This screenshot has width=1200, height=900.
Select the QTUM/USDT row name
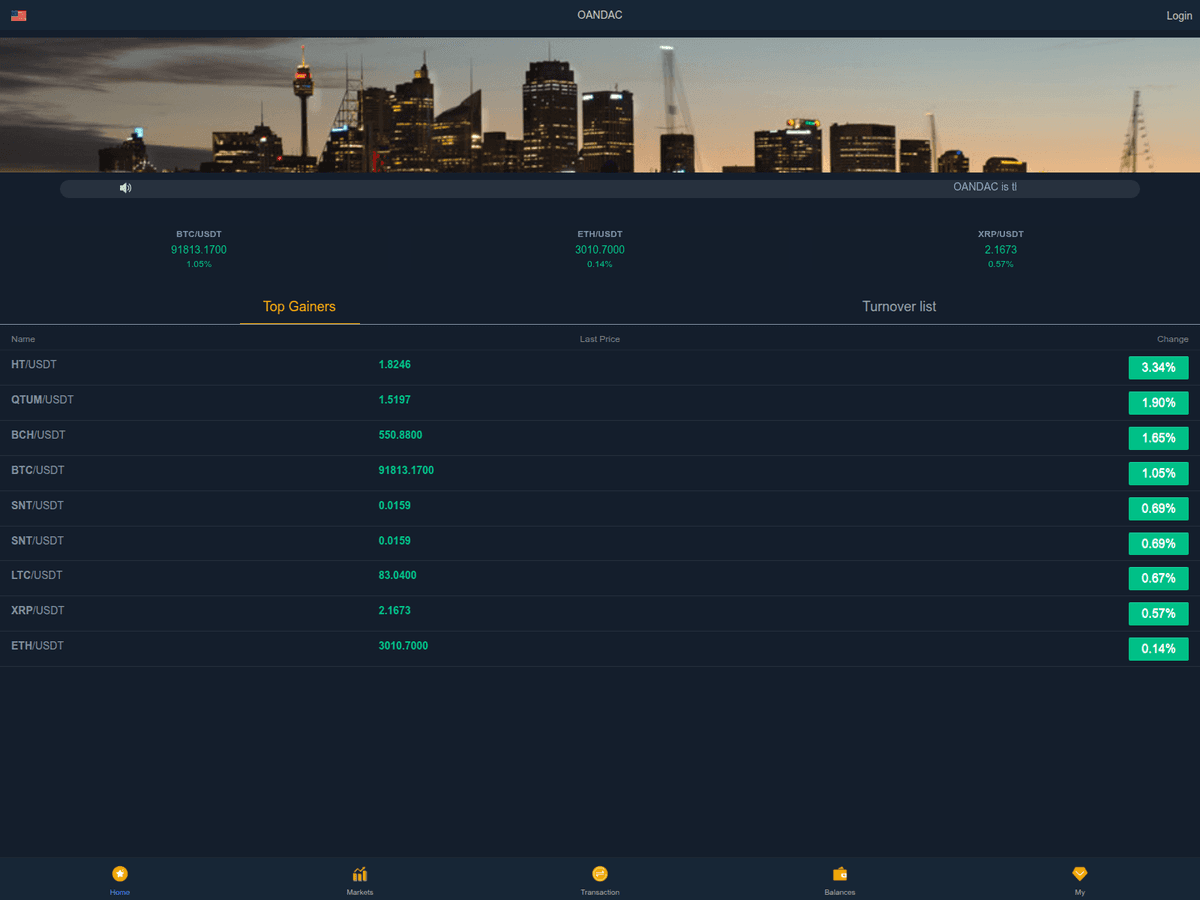42,400
